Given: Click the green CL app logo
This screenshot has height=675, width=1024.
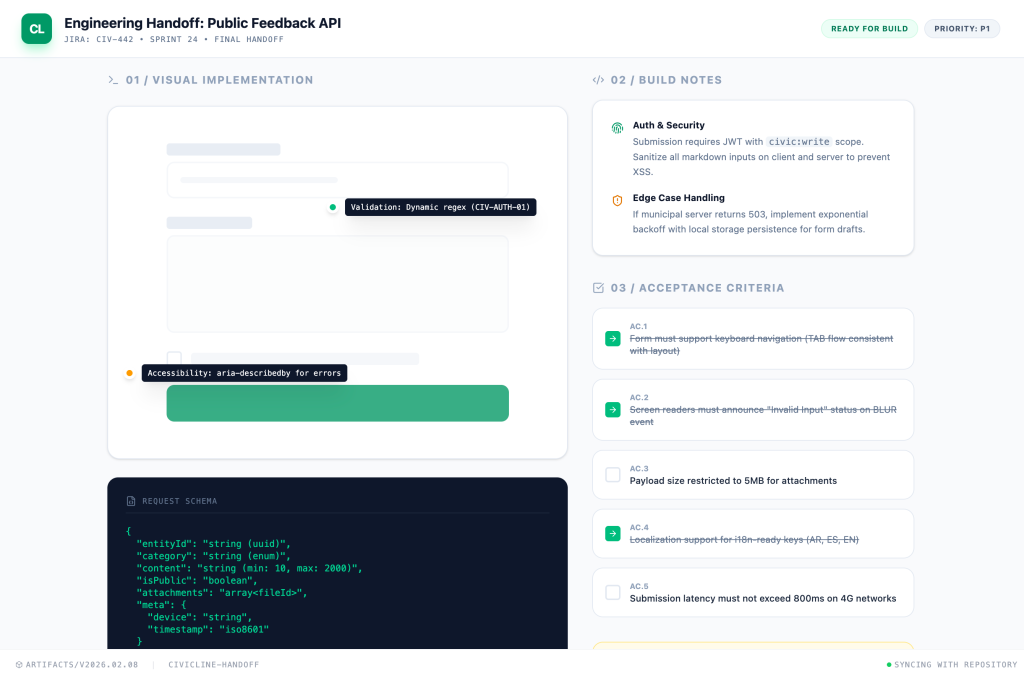Looking at the screenshot, I should point(36,29).
